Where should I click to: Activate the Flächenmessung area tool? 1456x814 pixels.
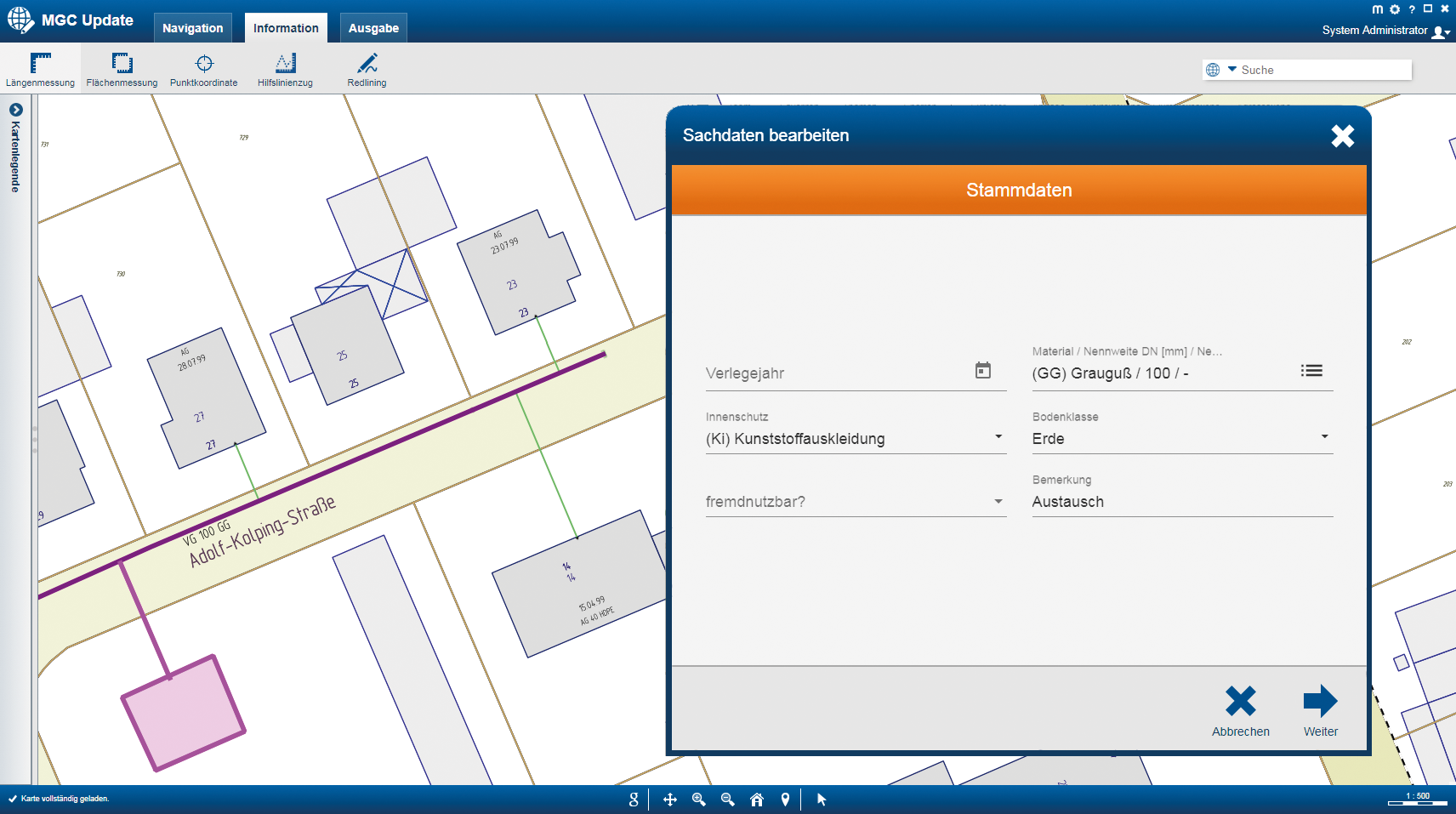coord(122,69)
